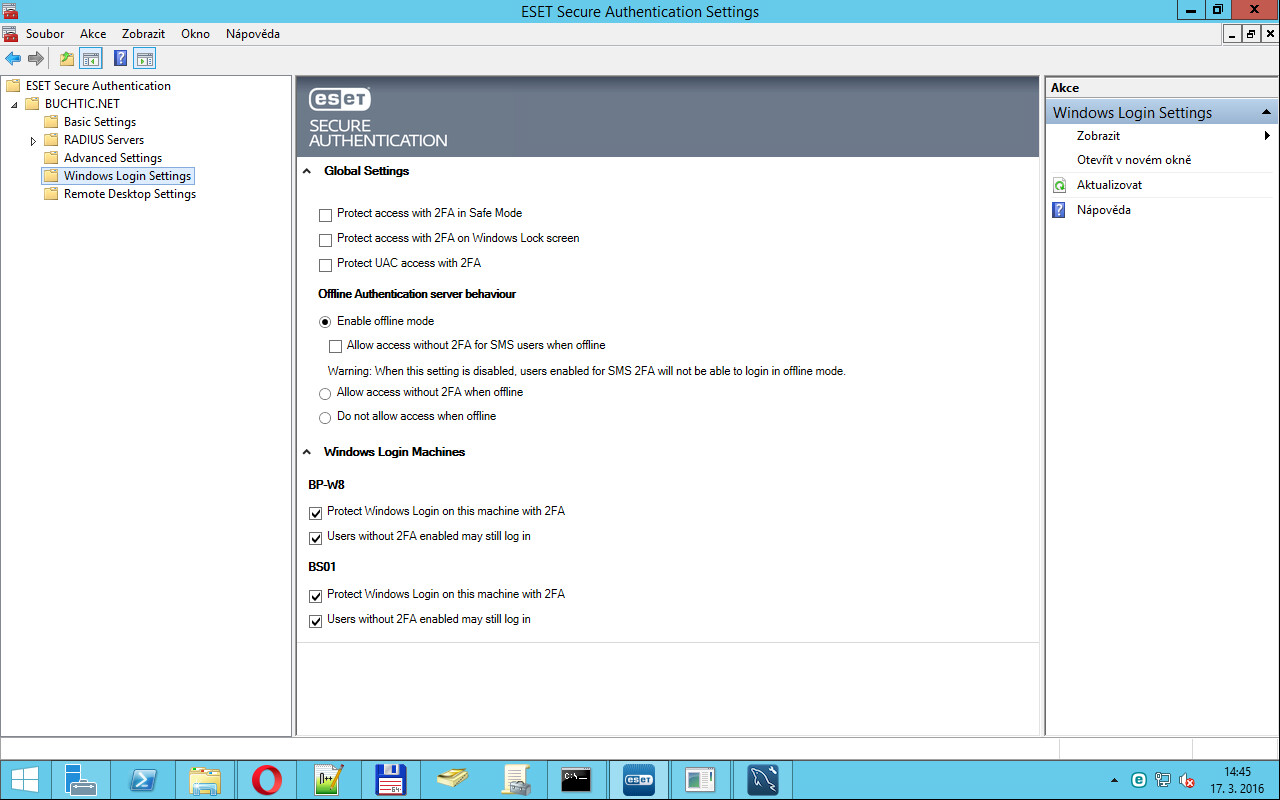1280x800 pixels.
Task: Open Notepad++ from the taskbar
Action: point(329,779)
